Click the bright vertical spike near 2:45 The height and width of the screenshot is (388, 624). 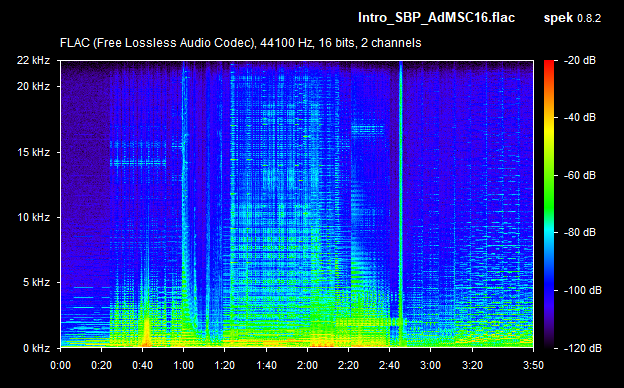coord(400,204)
